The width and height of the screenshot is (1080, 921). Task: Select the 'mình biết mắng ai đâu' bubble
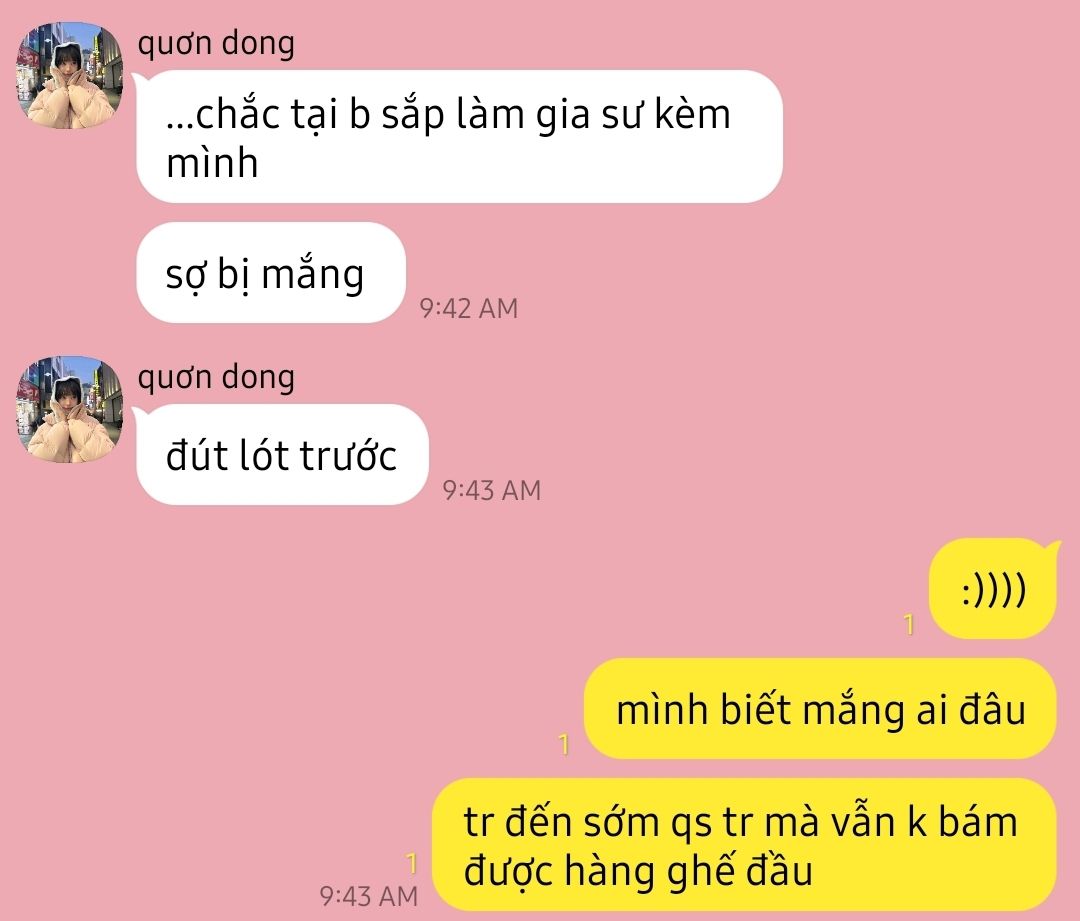coord(820,709)
